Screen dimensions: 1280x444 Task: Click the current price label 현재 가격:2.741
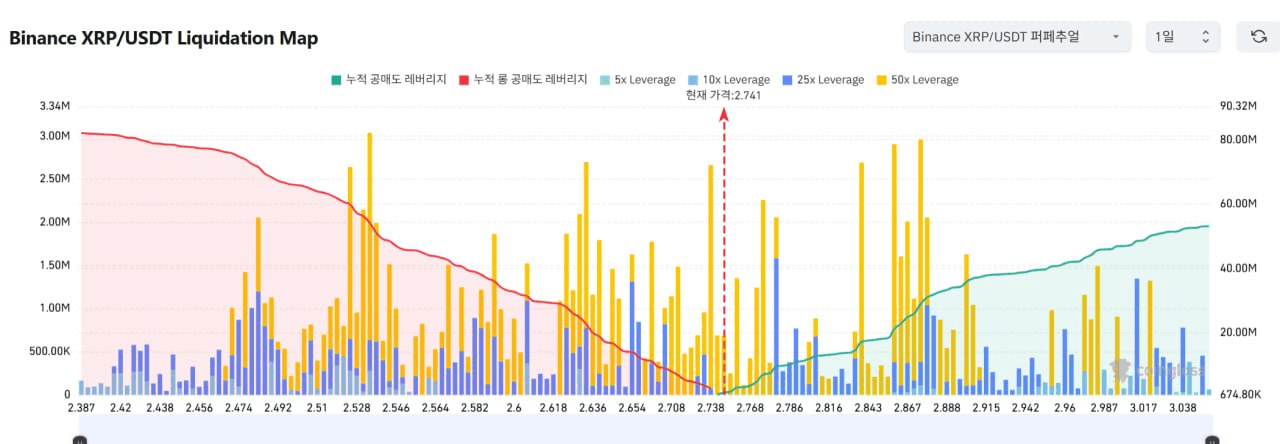click(724, 95)
